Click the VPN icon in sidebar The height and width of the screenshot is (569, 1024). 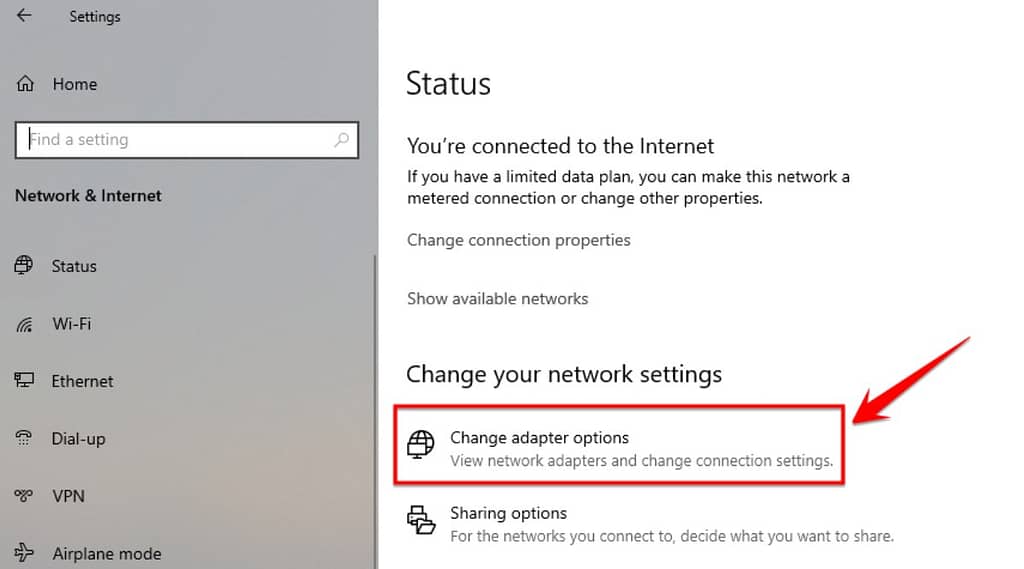coord(24,496)
